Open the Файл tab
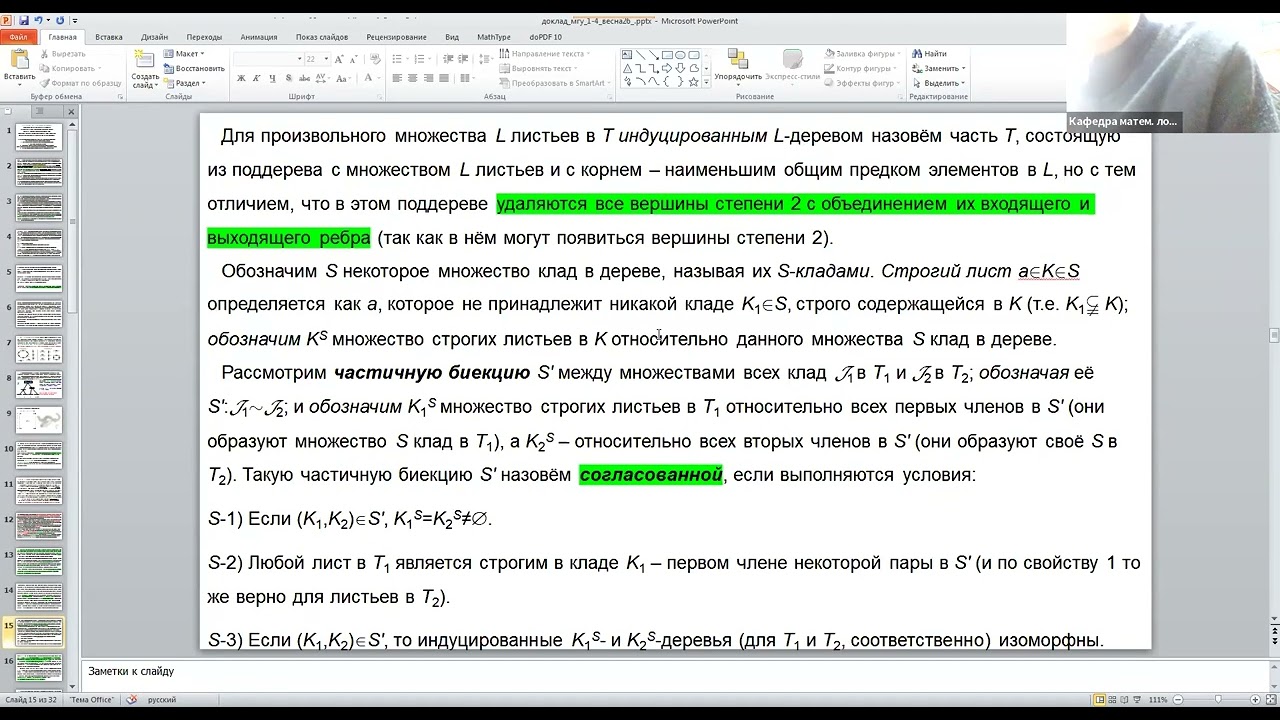 (19, 37)
